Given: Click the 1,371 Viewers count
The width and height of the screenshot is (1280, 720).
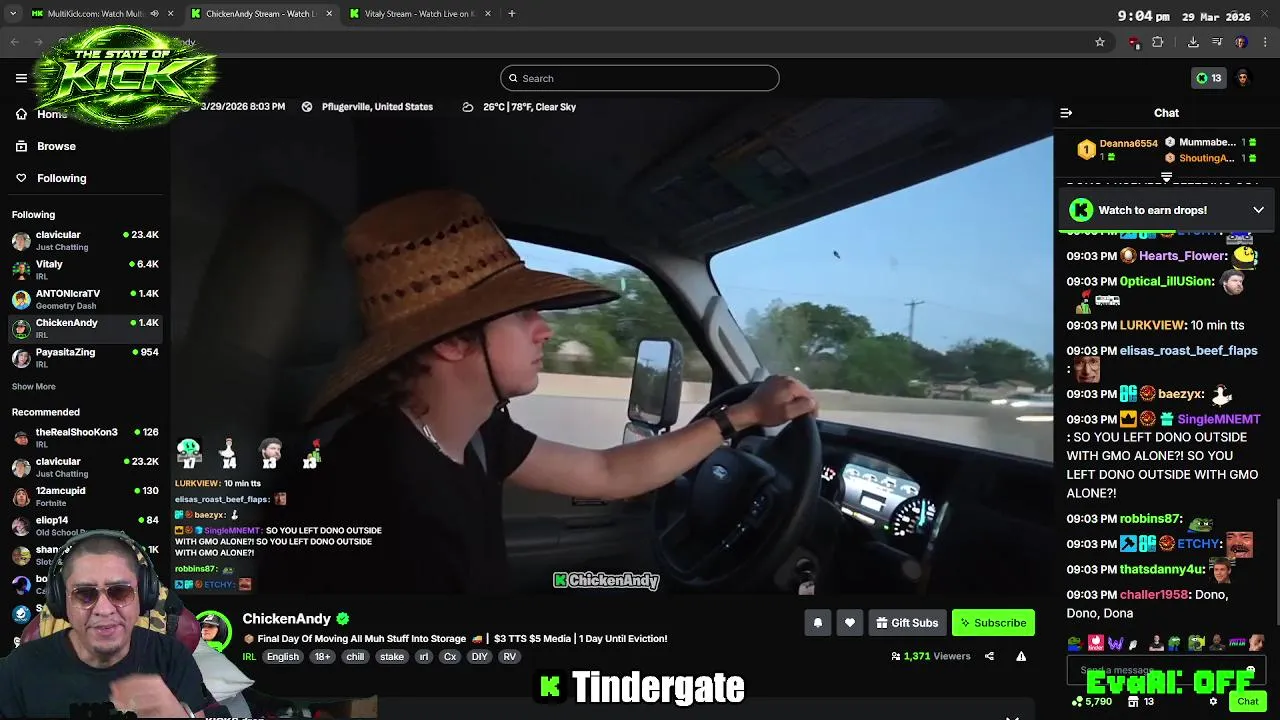Looking at the screenshot, I should (931, 656).
